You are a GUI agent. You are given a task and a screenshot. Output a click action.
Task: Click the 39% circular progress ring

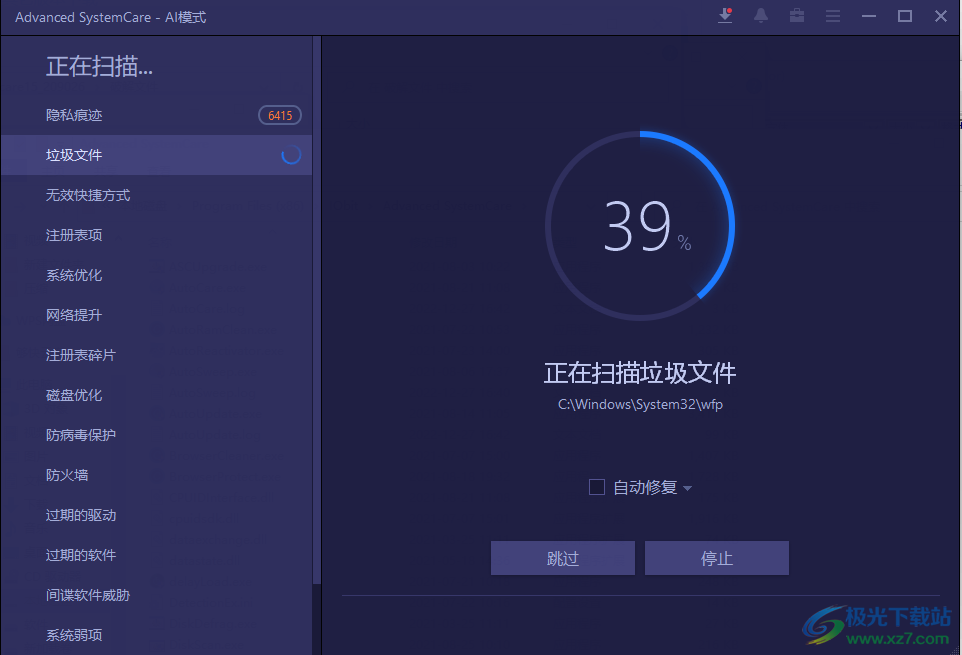point(640,226)
